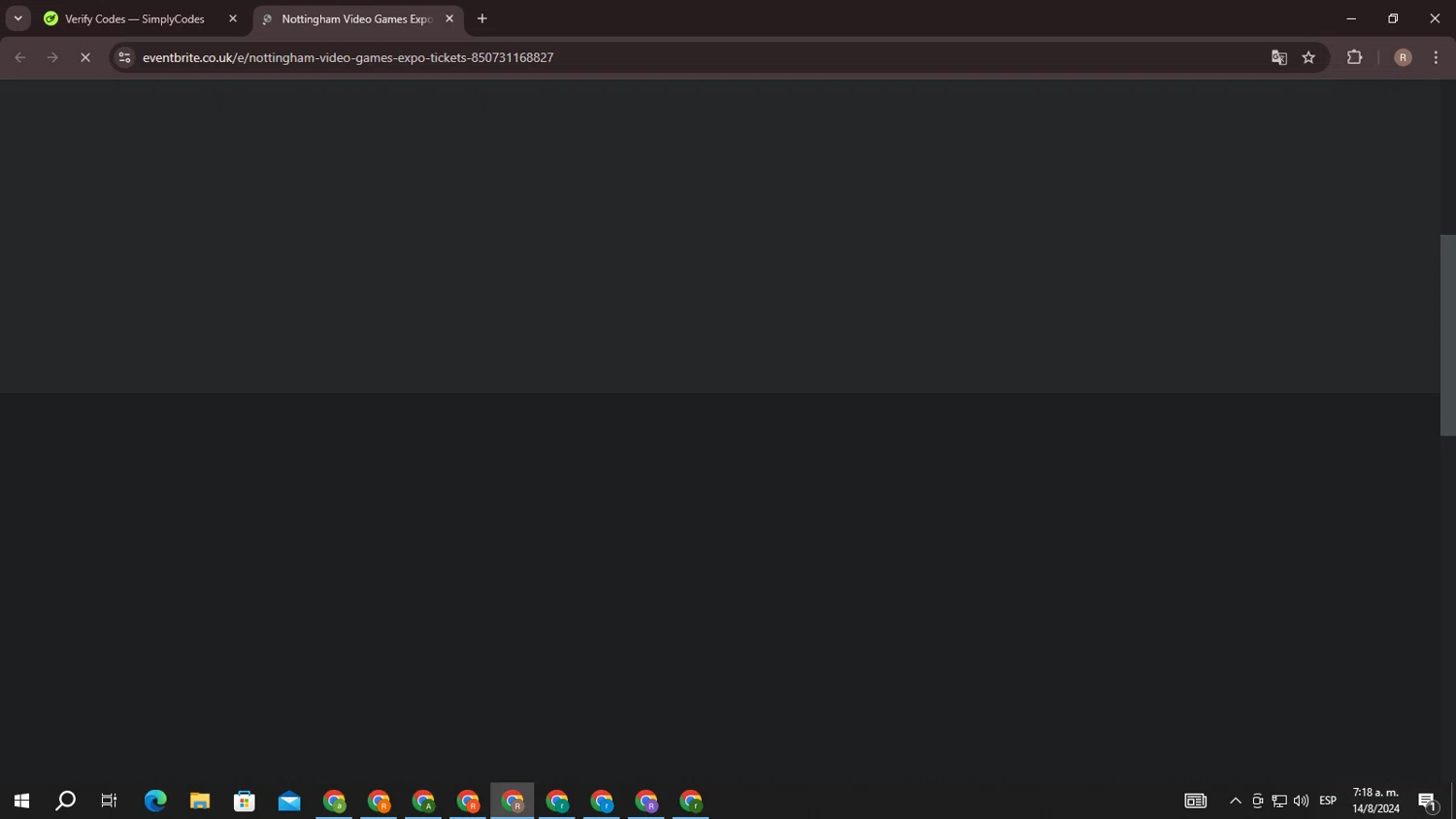Switch to Chrome with teal 'r' badge
The height and width of the screenshot is (819, 1456).
point(557,801)
